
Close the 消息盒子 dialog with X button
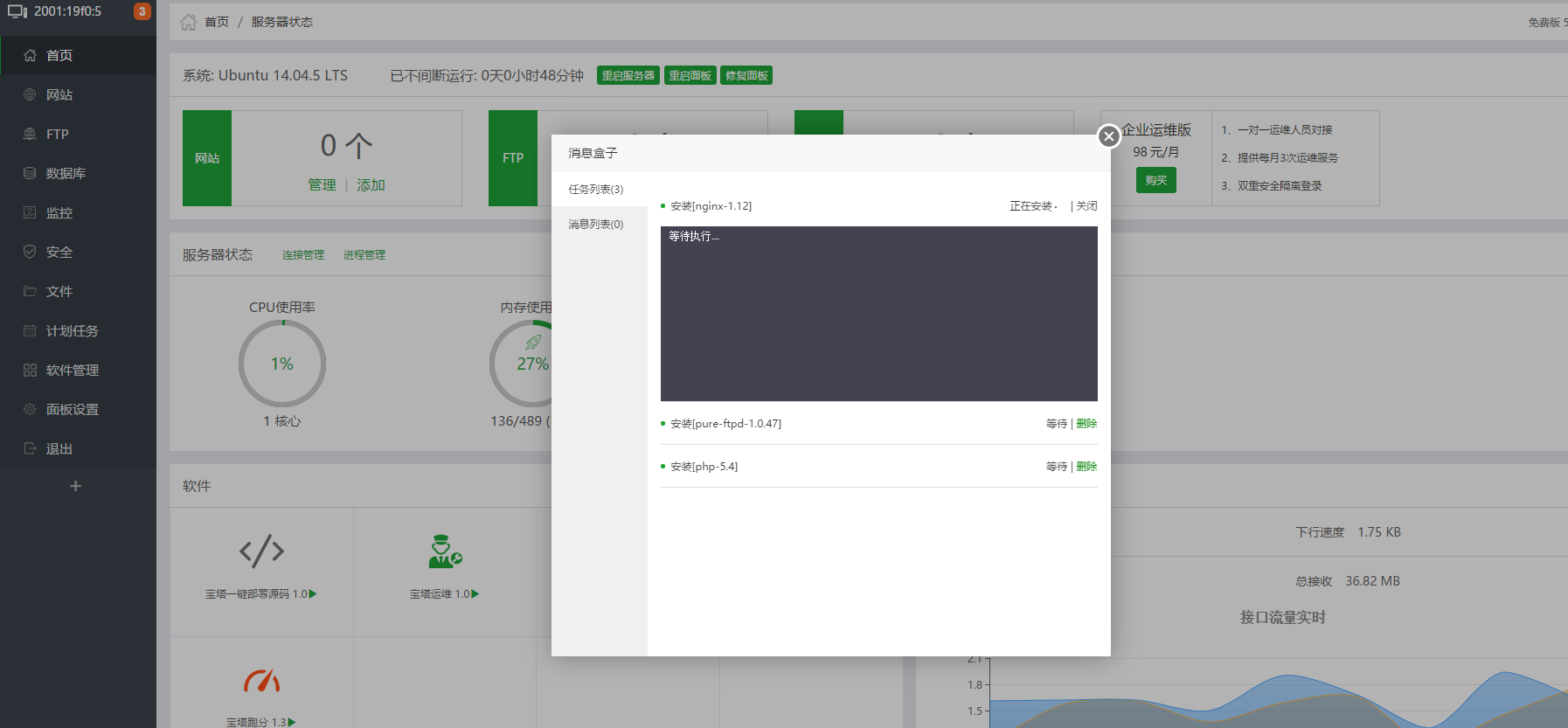[1108, 136]
